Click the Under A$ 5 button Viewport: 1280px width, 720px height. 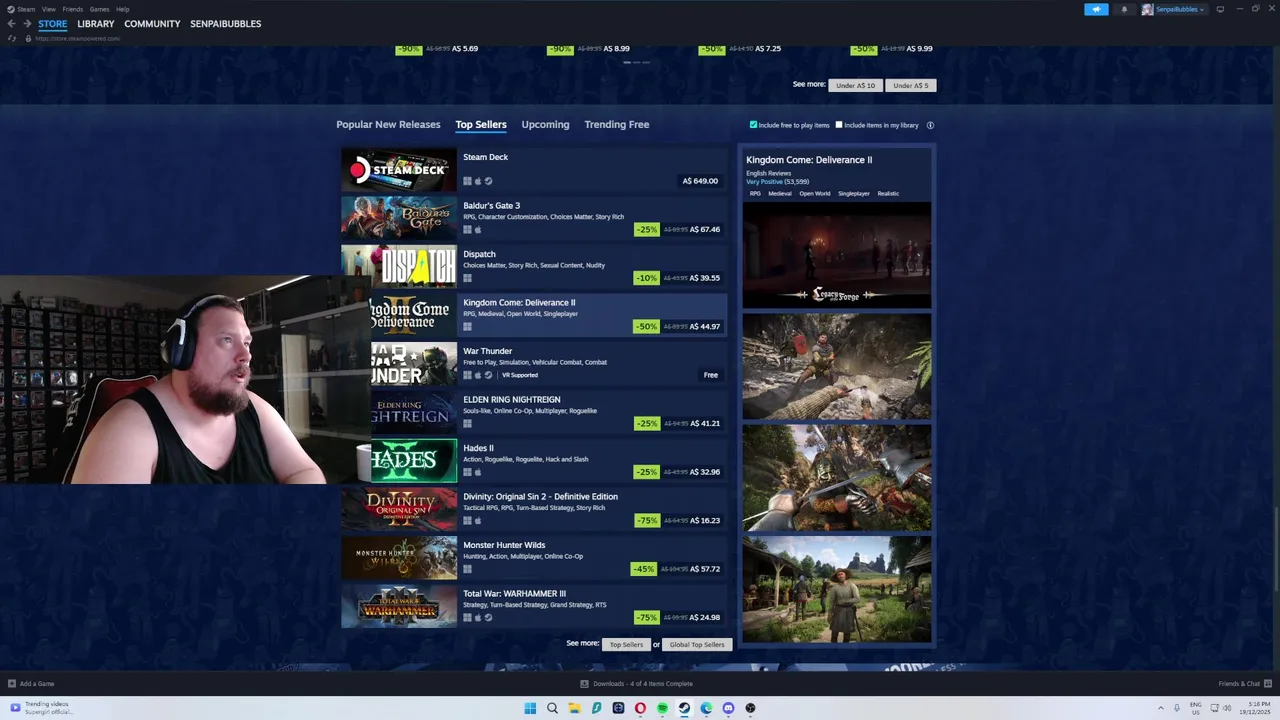click(910, 85)
